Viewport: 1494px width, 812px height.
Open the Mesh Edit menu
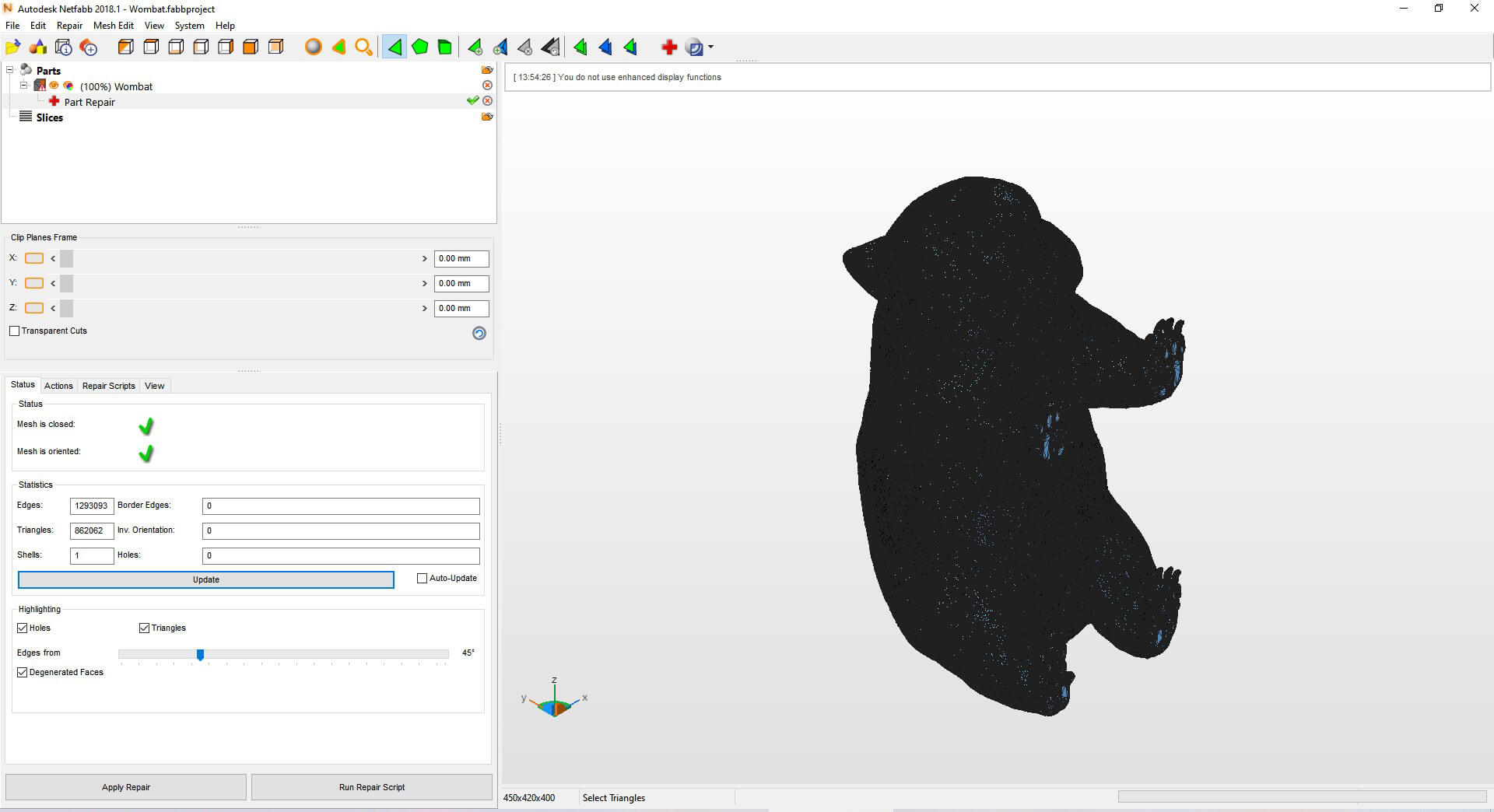[x=113, y=26]
